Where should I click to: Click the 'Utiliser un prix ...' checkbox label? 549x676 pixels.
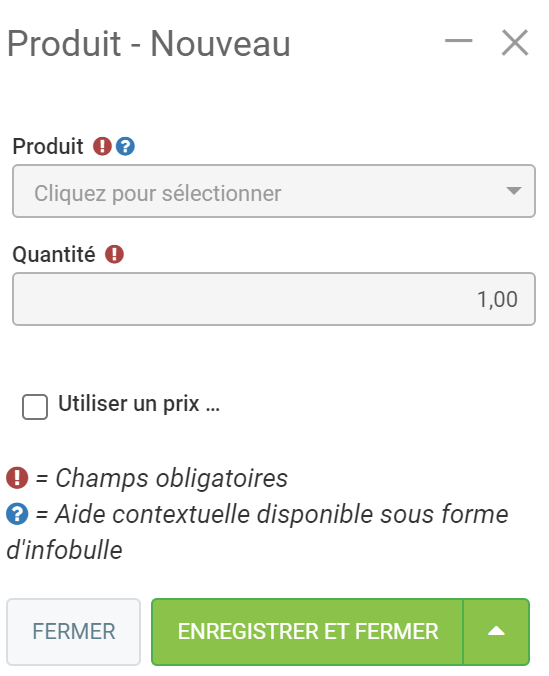coord(139,404)
